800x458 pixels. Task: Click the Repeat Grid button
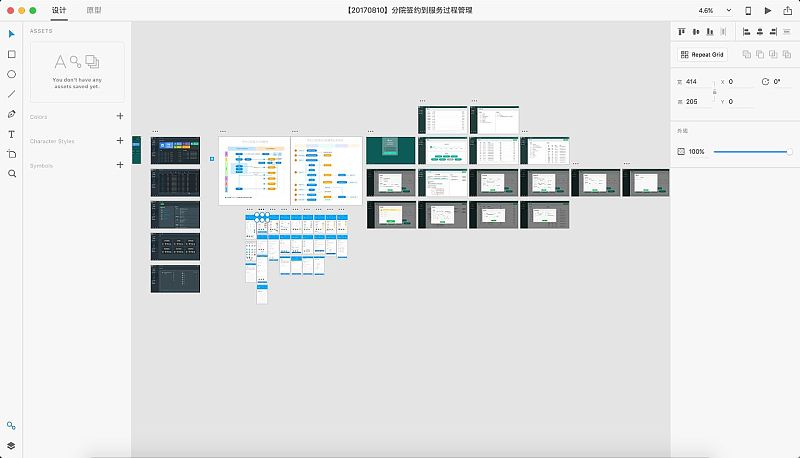(x=703, y=55)
